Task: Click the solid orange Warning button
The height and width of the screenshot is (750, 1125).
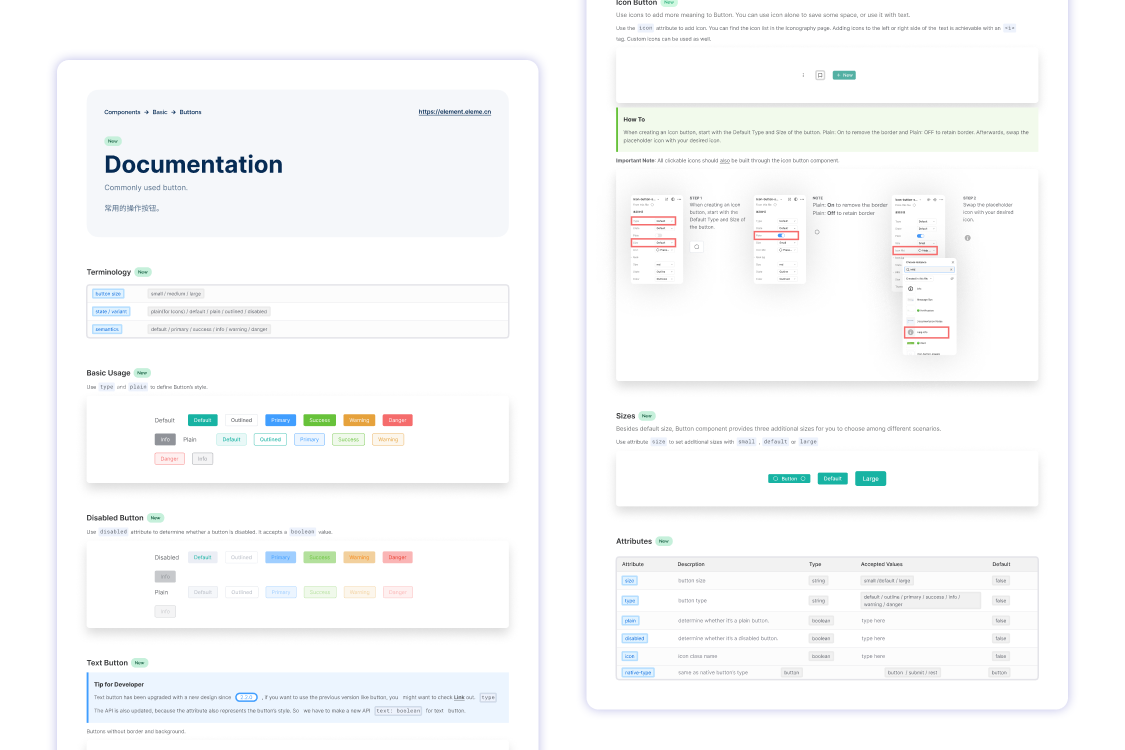Action: (359, 420)
